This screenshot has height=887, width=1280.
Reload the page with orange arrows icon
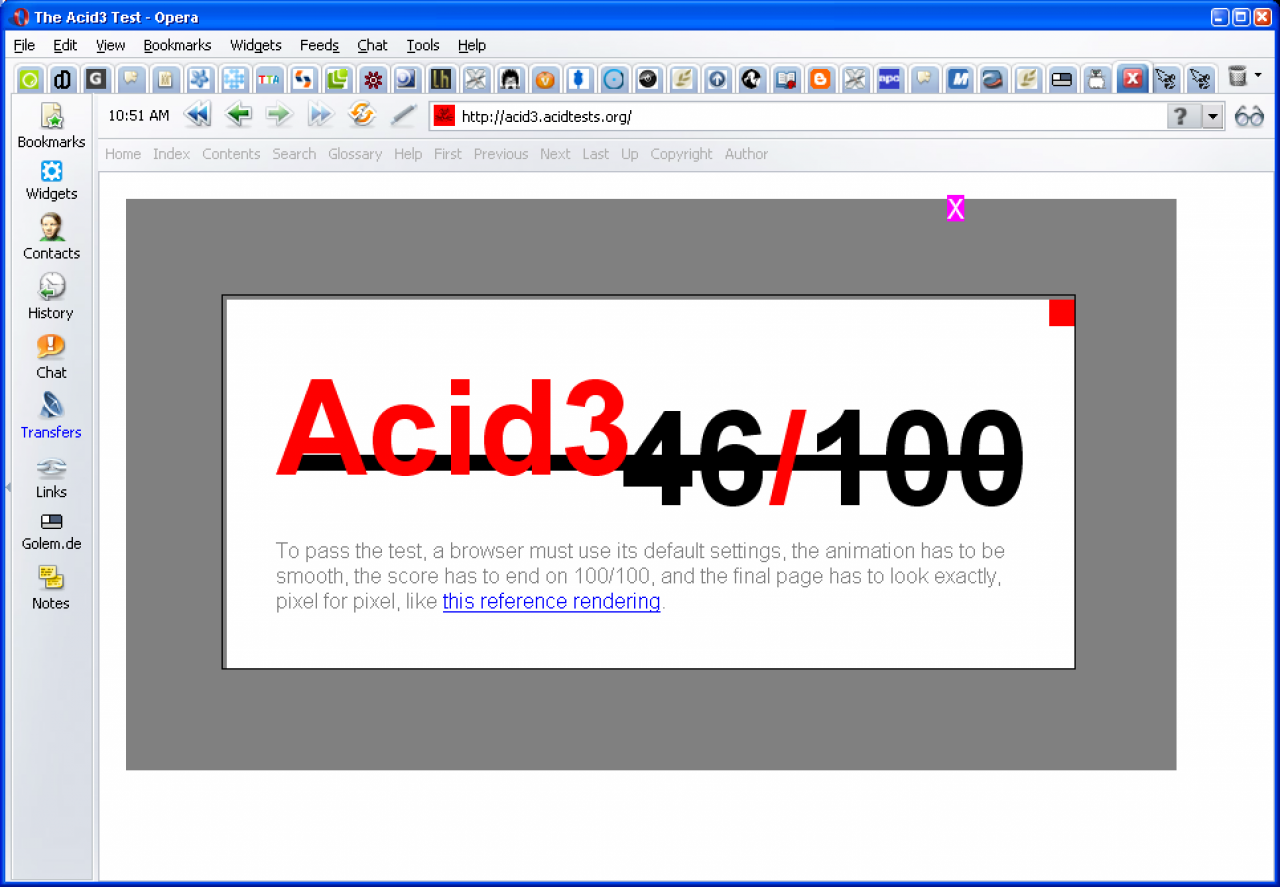pos(361,115)
